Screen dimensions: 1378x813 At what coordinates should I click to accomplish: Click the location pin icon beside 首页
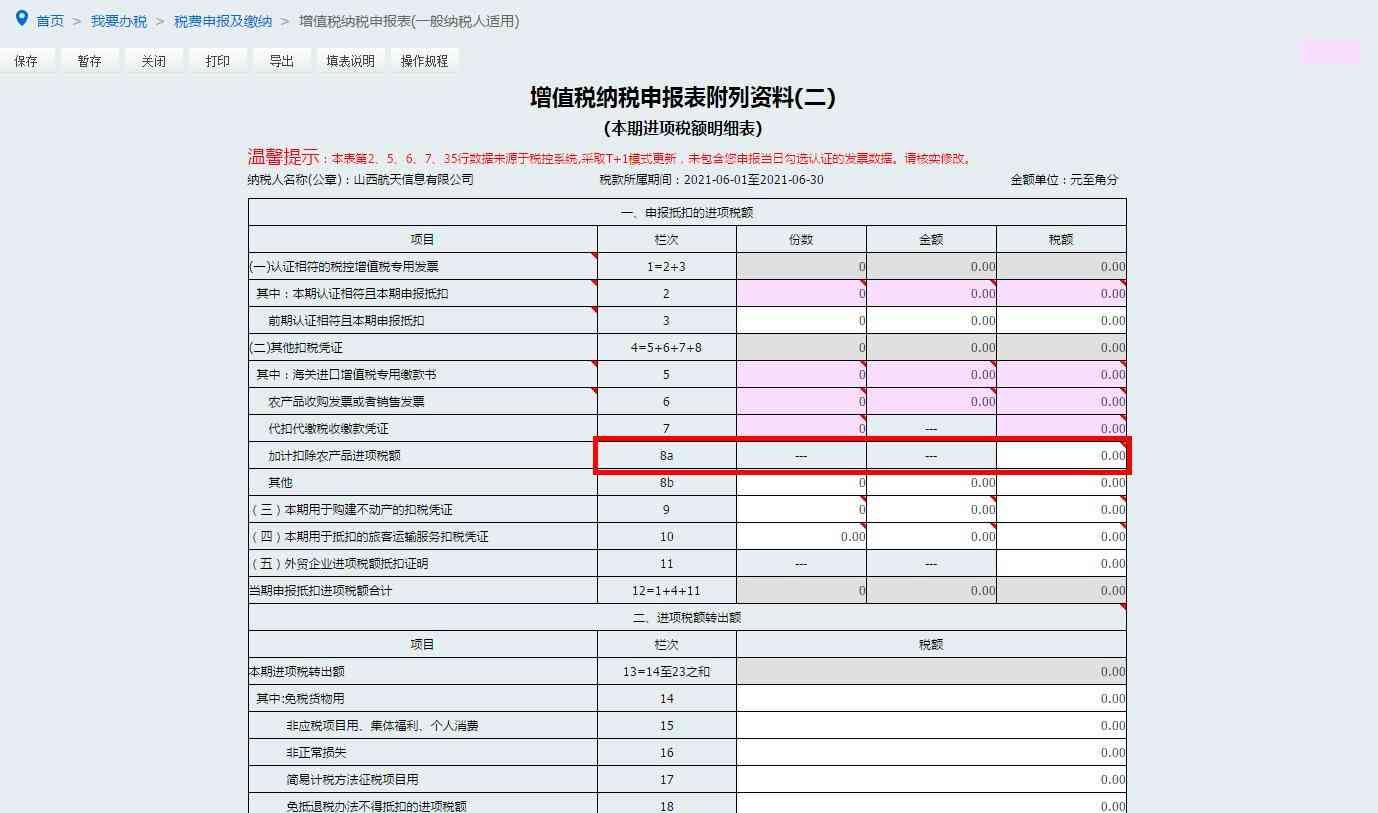(x=21, y=18)
